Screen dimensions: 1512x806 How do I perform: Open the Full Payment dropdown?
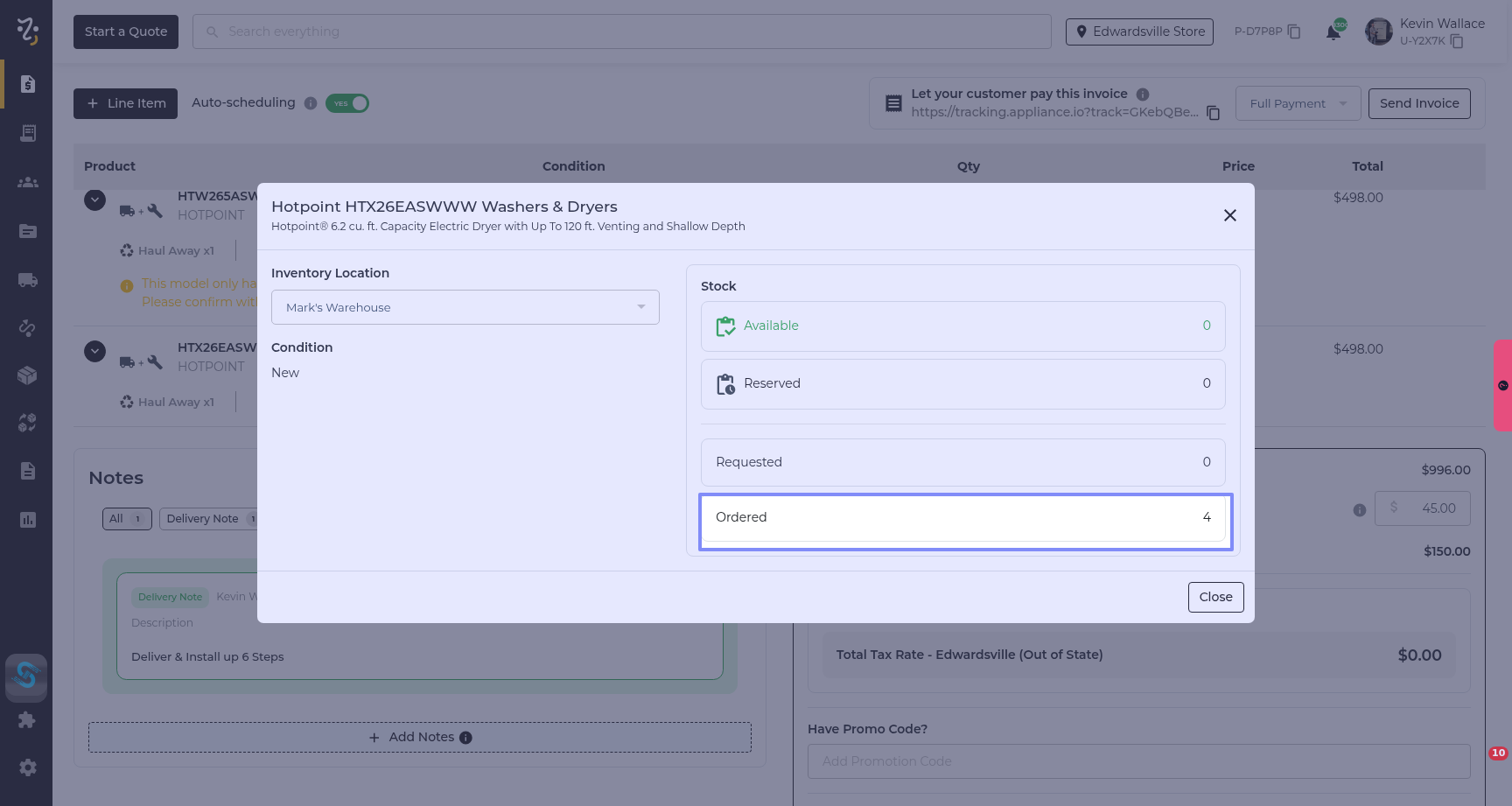1298,103
